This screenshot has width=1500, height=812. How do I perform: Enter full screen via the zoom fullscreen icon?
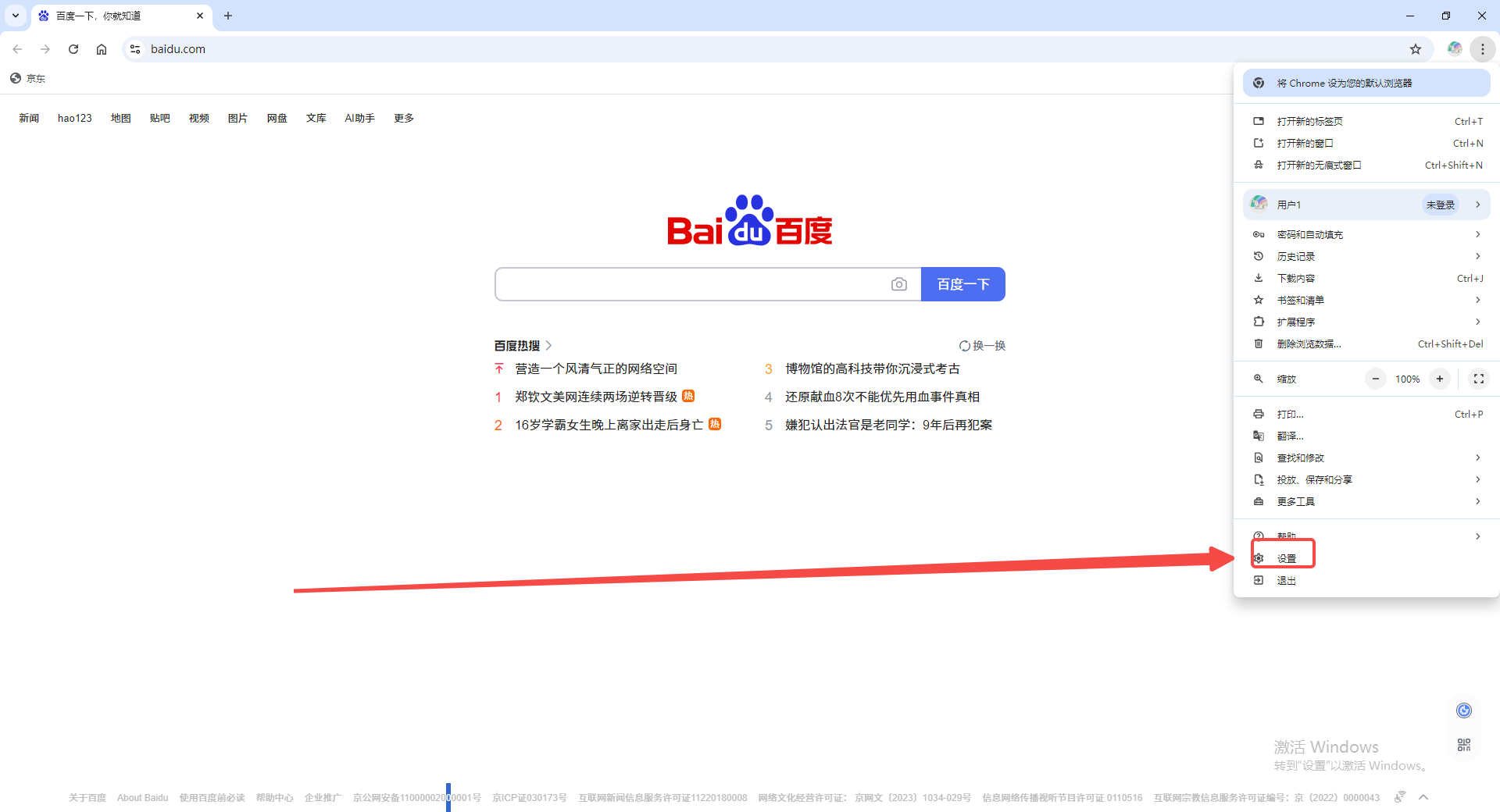tap(1478, 379)
